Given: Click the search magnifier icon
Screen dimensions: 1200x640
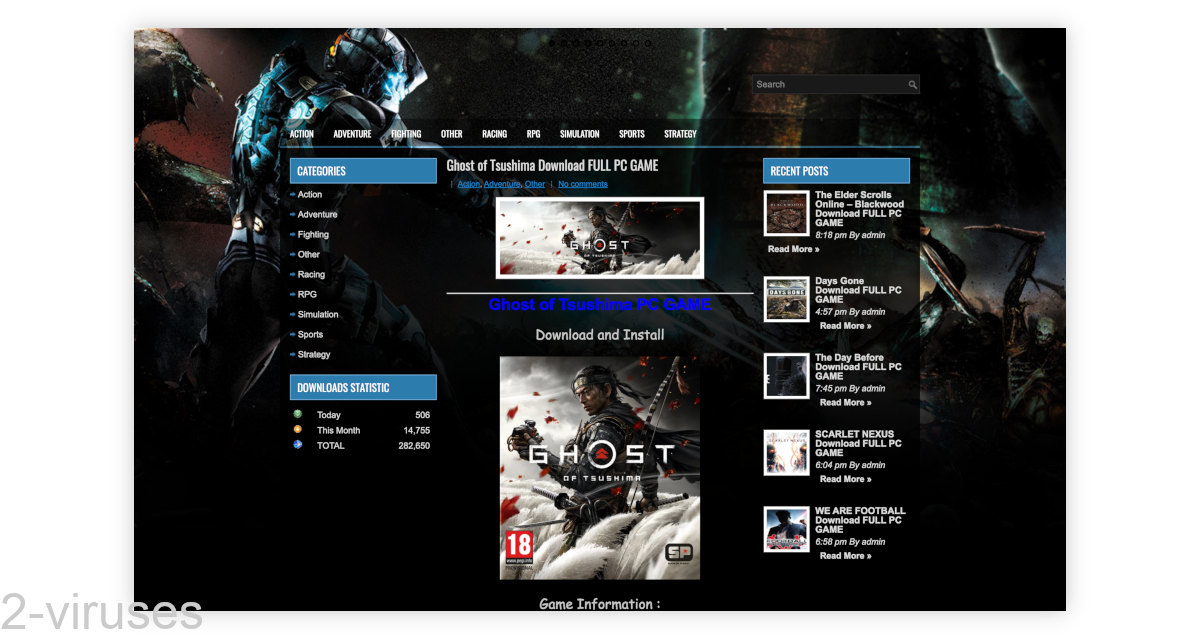Looking at the screenshot, I should click(912, 85).
